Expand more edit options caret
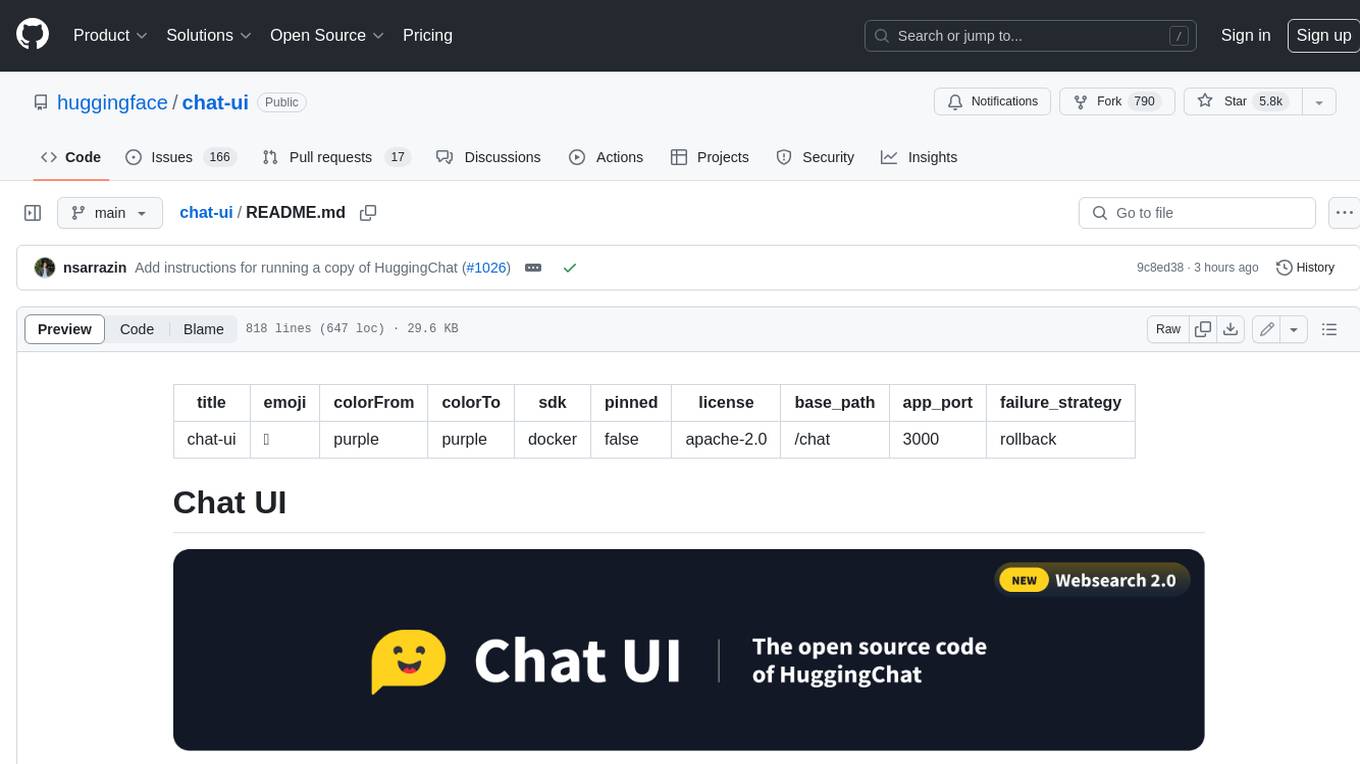This screenshot has width=1360, height=764. 1294,329
